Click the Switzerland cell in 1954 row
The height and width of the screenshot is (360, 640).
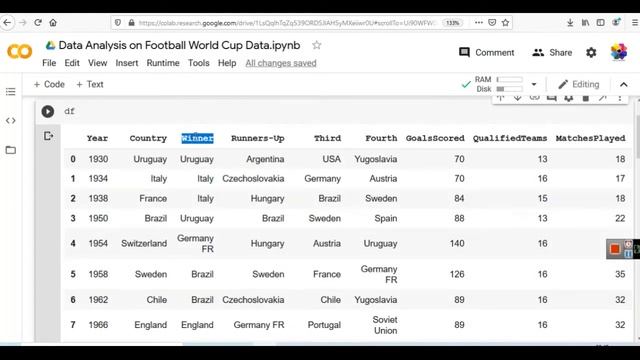pos(144,243)
